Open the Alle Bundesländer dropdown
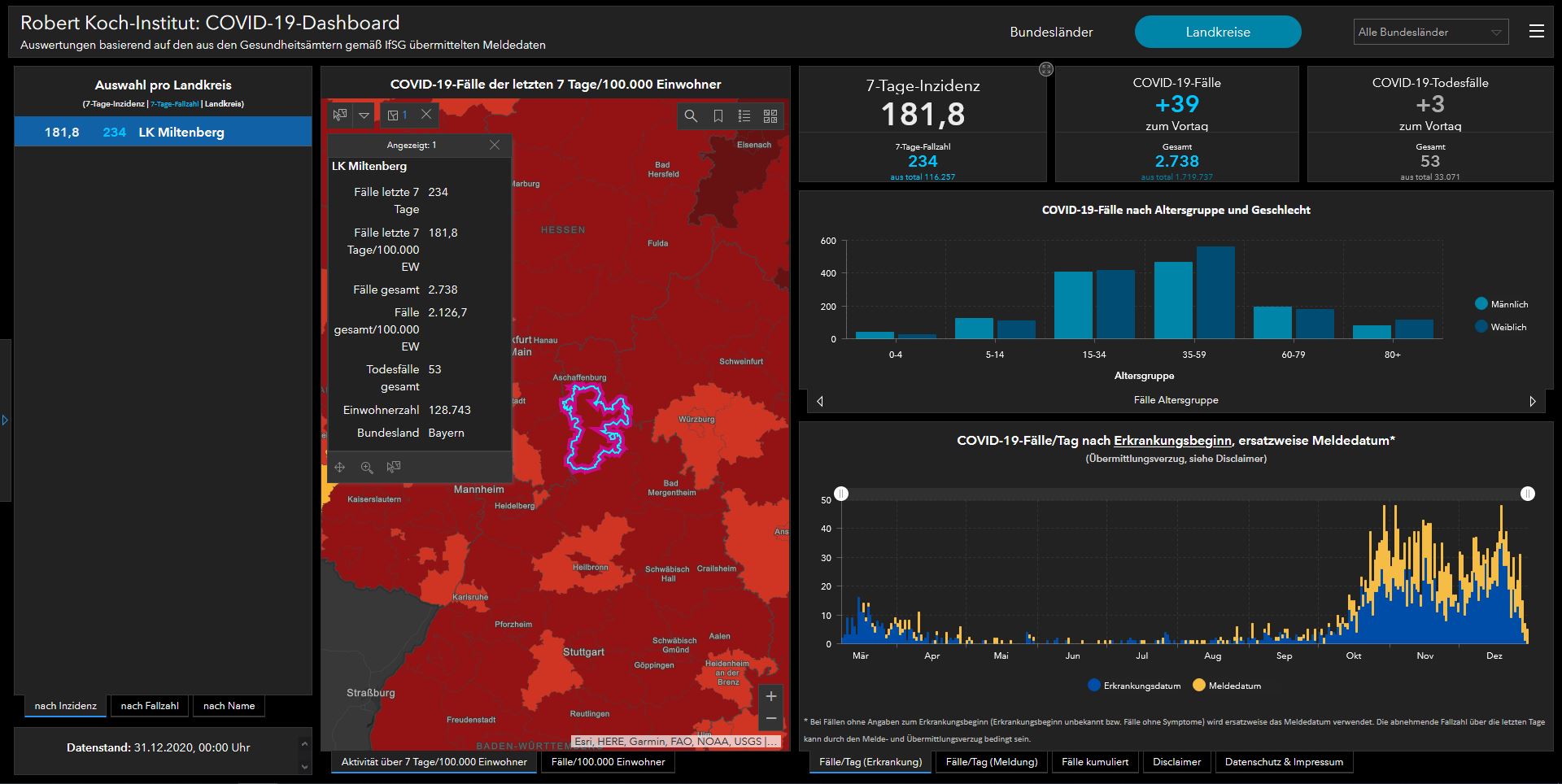 point(1430,33)
